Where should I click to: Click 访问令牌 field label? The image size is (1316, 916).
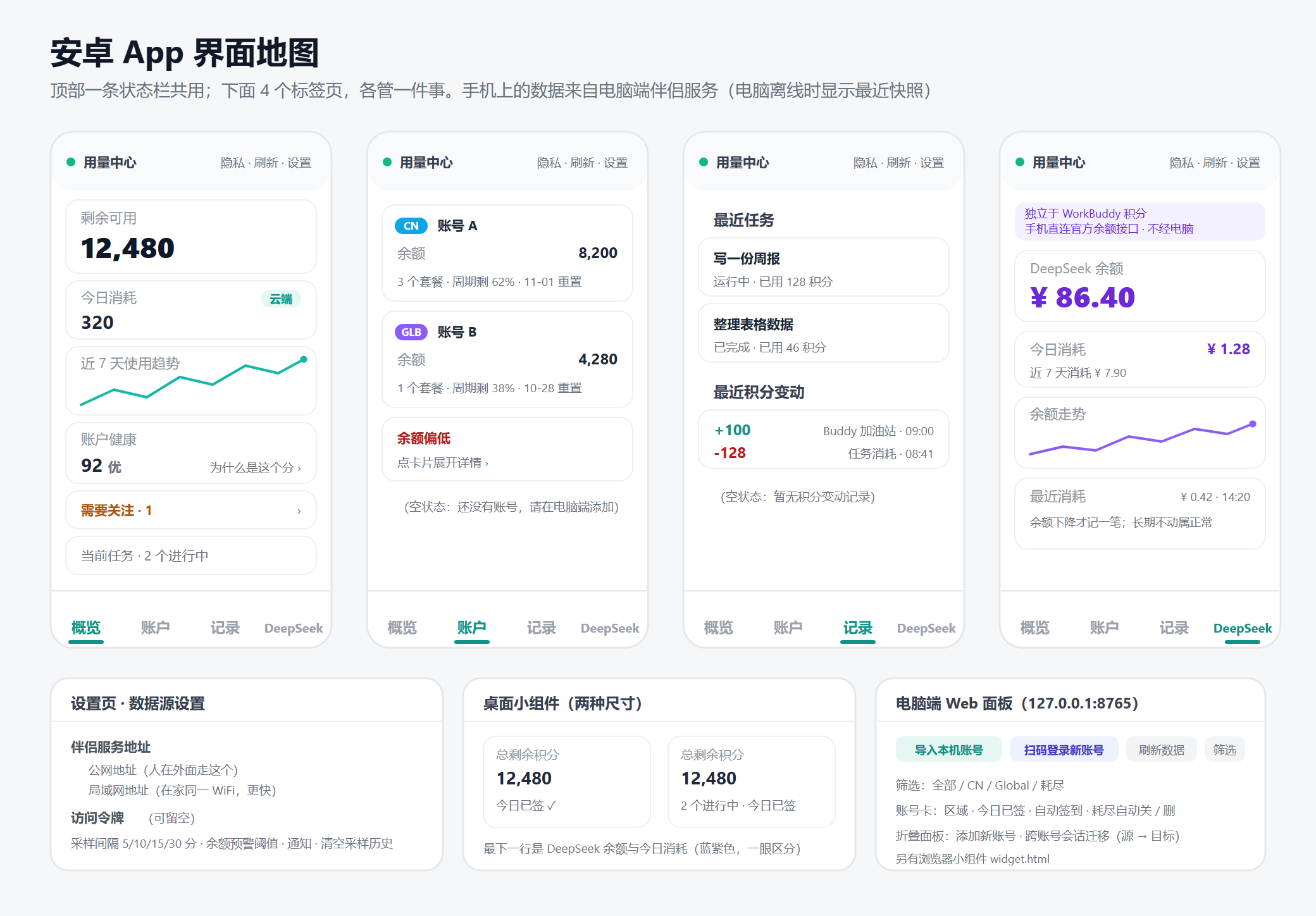(x=97, y=818)
